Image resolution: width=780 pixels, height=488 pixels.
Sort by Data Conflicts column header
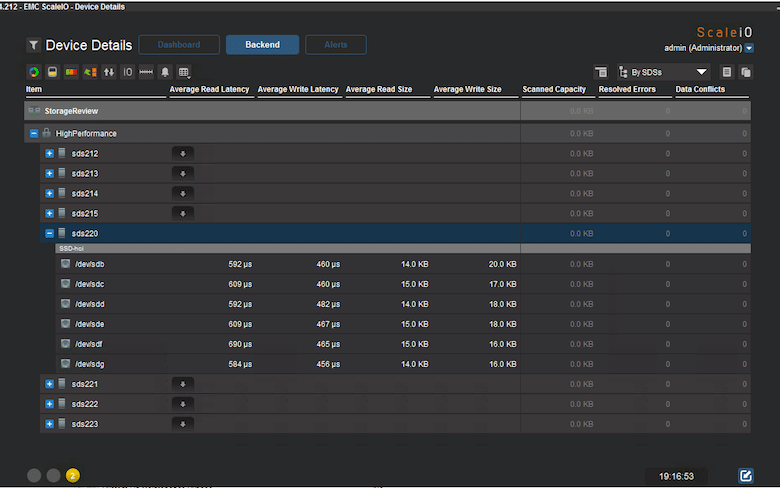pyautogui.click(x=700, y=90)
